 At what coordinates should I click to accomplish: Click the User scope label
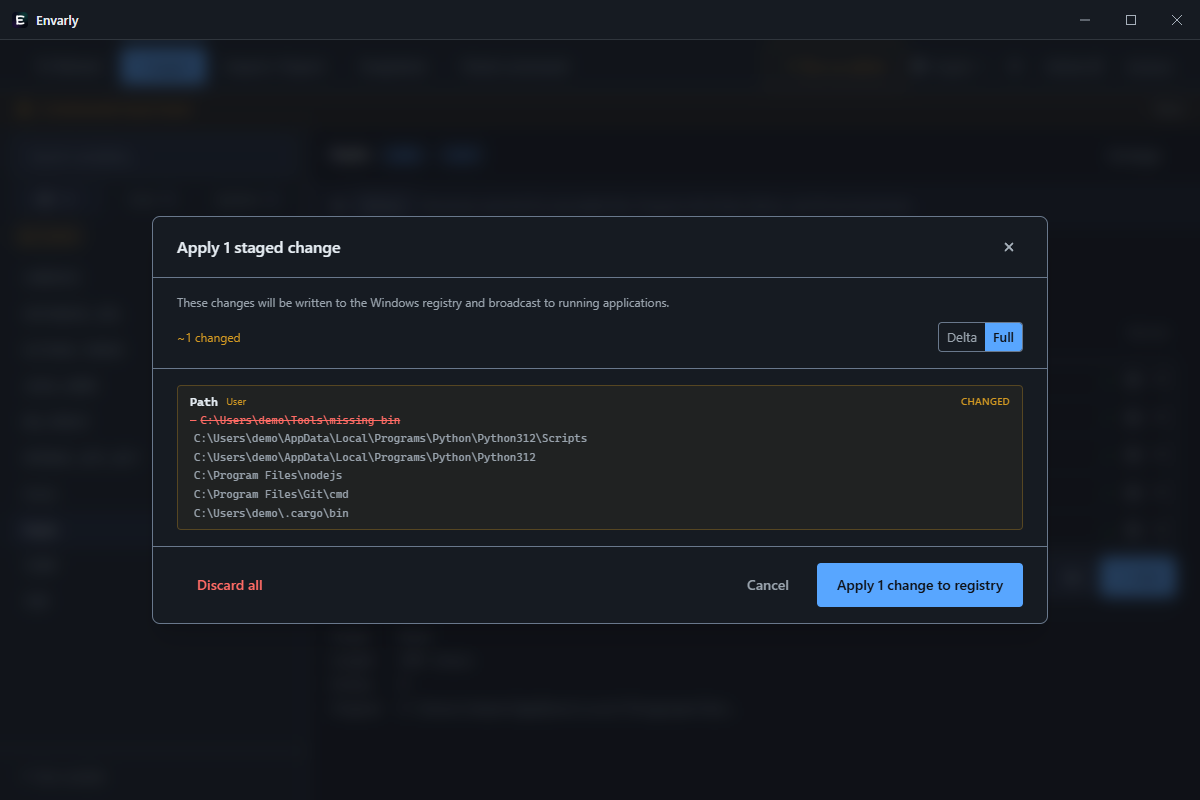click(236, 402)
